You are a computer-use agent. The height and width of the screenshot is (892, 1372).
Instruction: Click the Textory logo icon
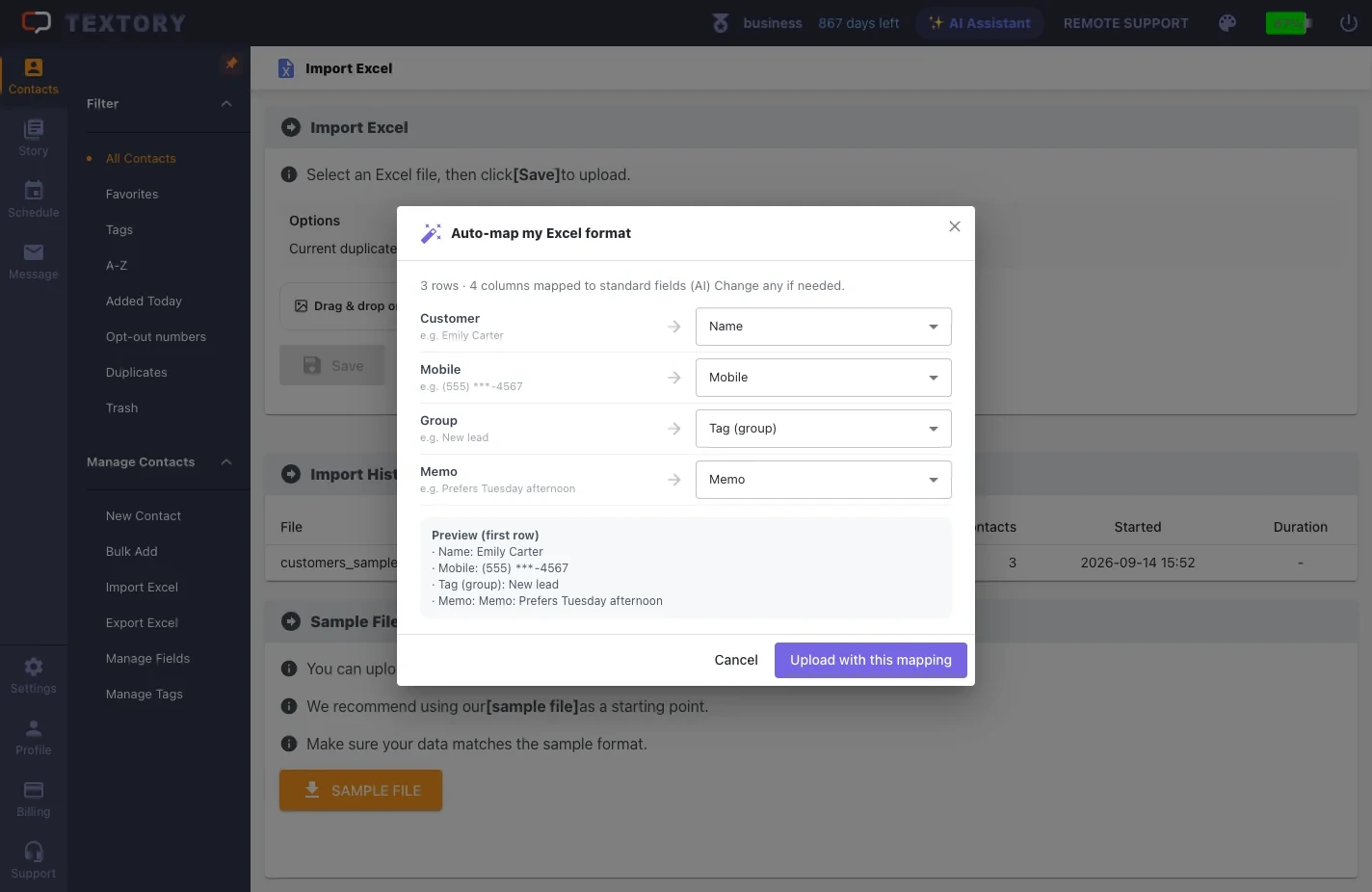pyautogui.click(x=37, y=22)
